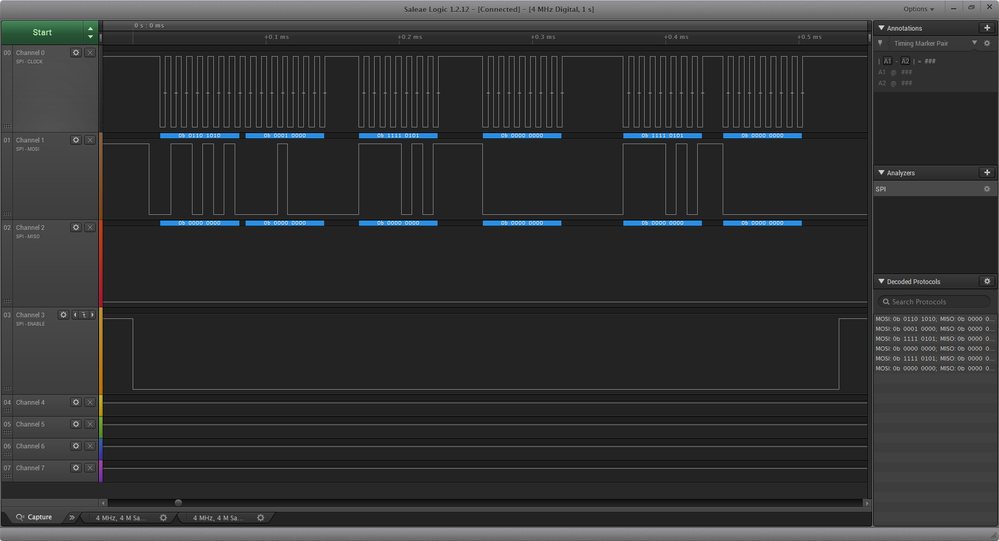Open Channel 1 settings gear
Viewport: 999px width, 541px height.
(76, 140)
